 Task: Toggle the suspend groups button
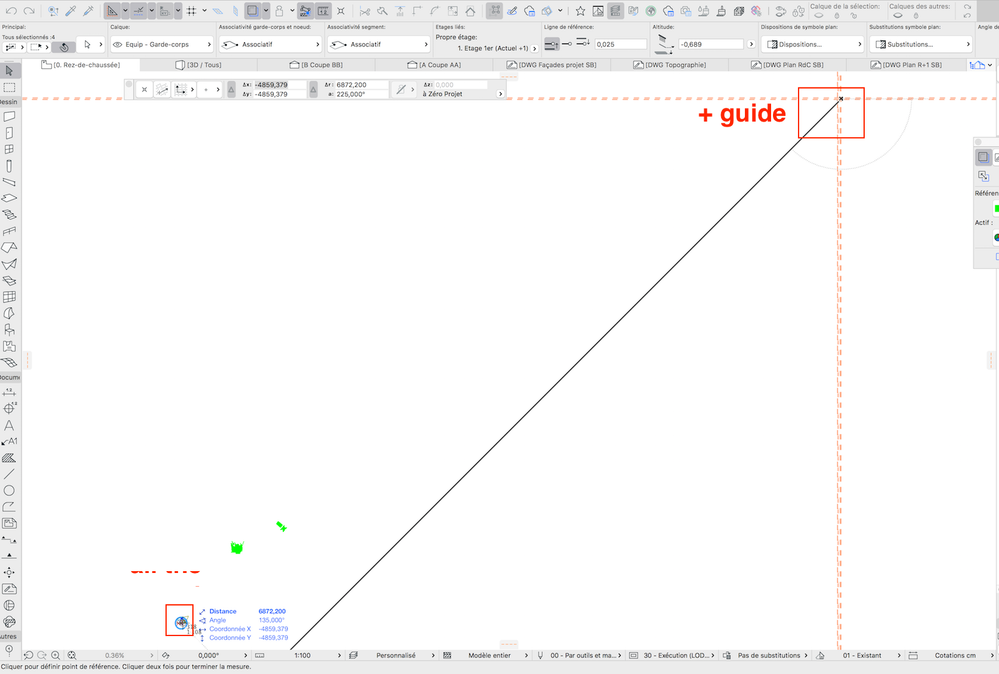point(494,11)
